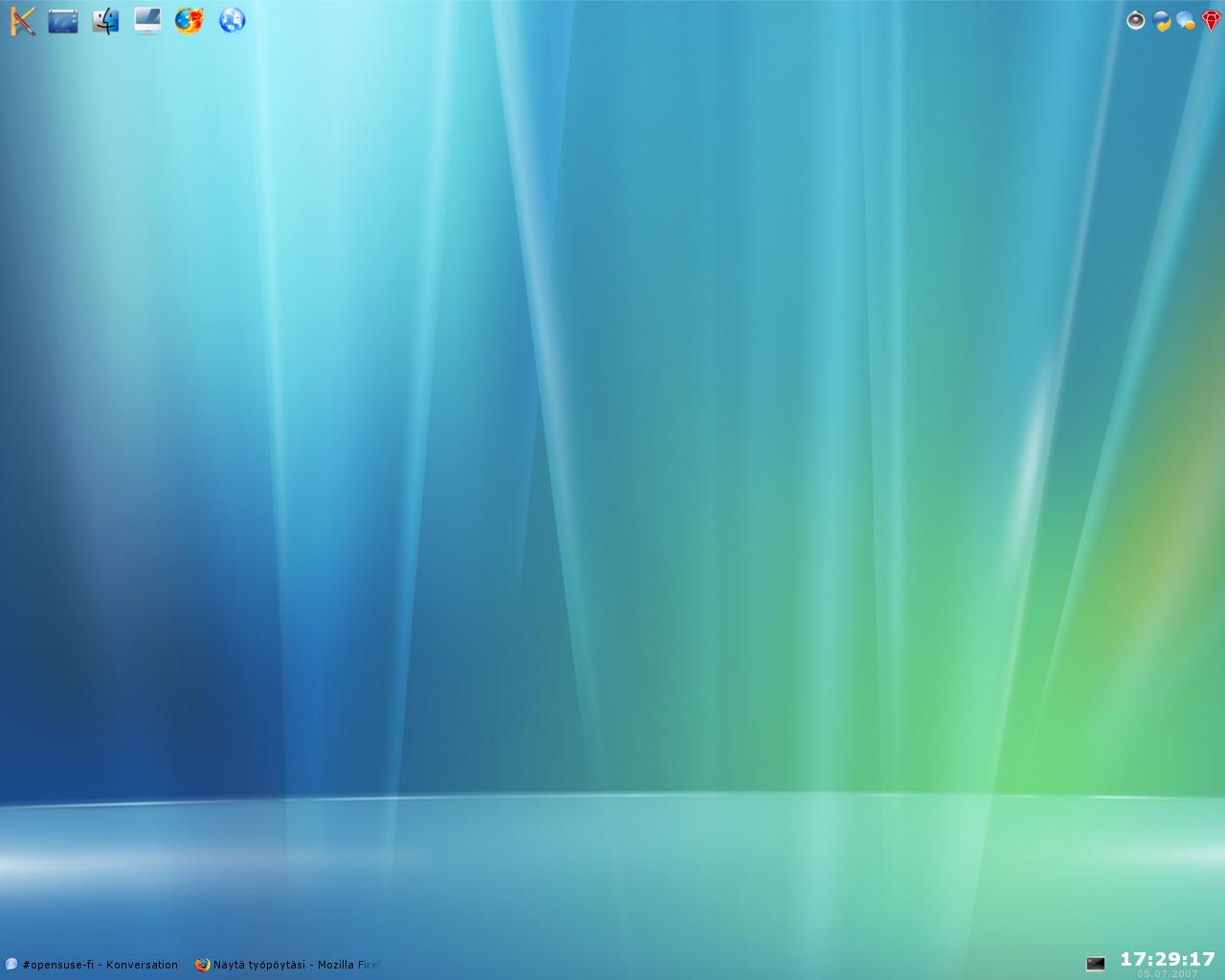Open the speaker volume tray icon
This screenshot has width=1225, height=980.
(x=1135, y=20)
